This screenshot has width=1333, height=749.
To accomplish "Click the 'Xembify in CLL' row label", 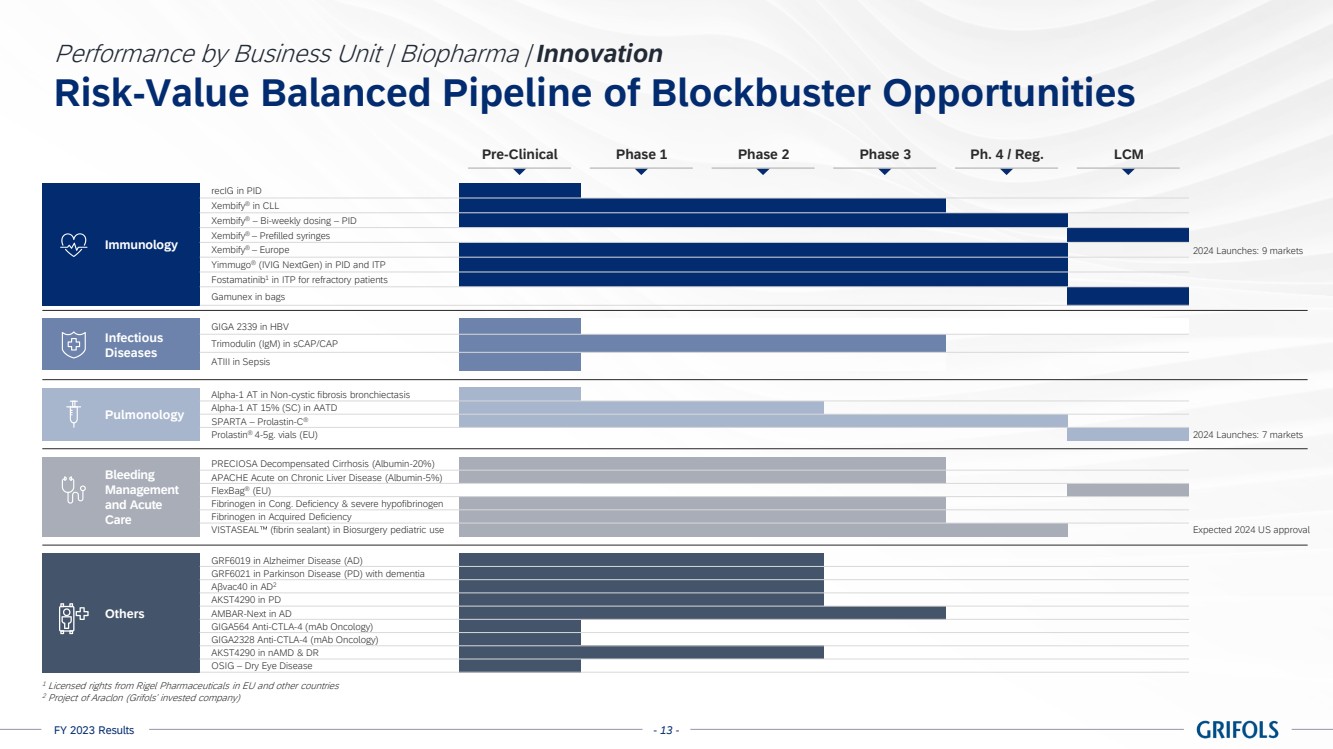I will [x=245, y=206].
